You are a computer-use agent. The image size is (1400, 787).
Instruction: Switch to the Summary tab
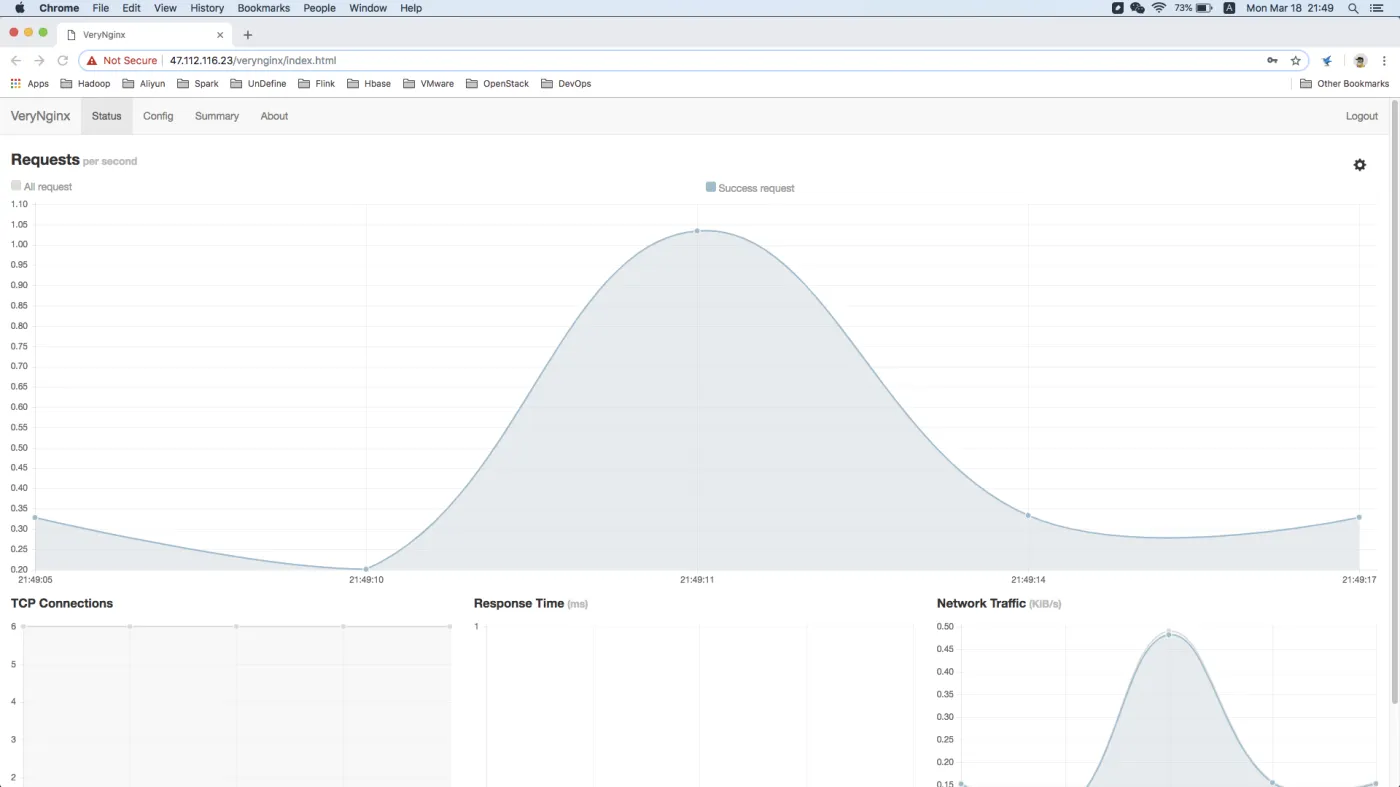217,116
